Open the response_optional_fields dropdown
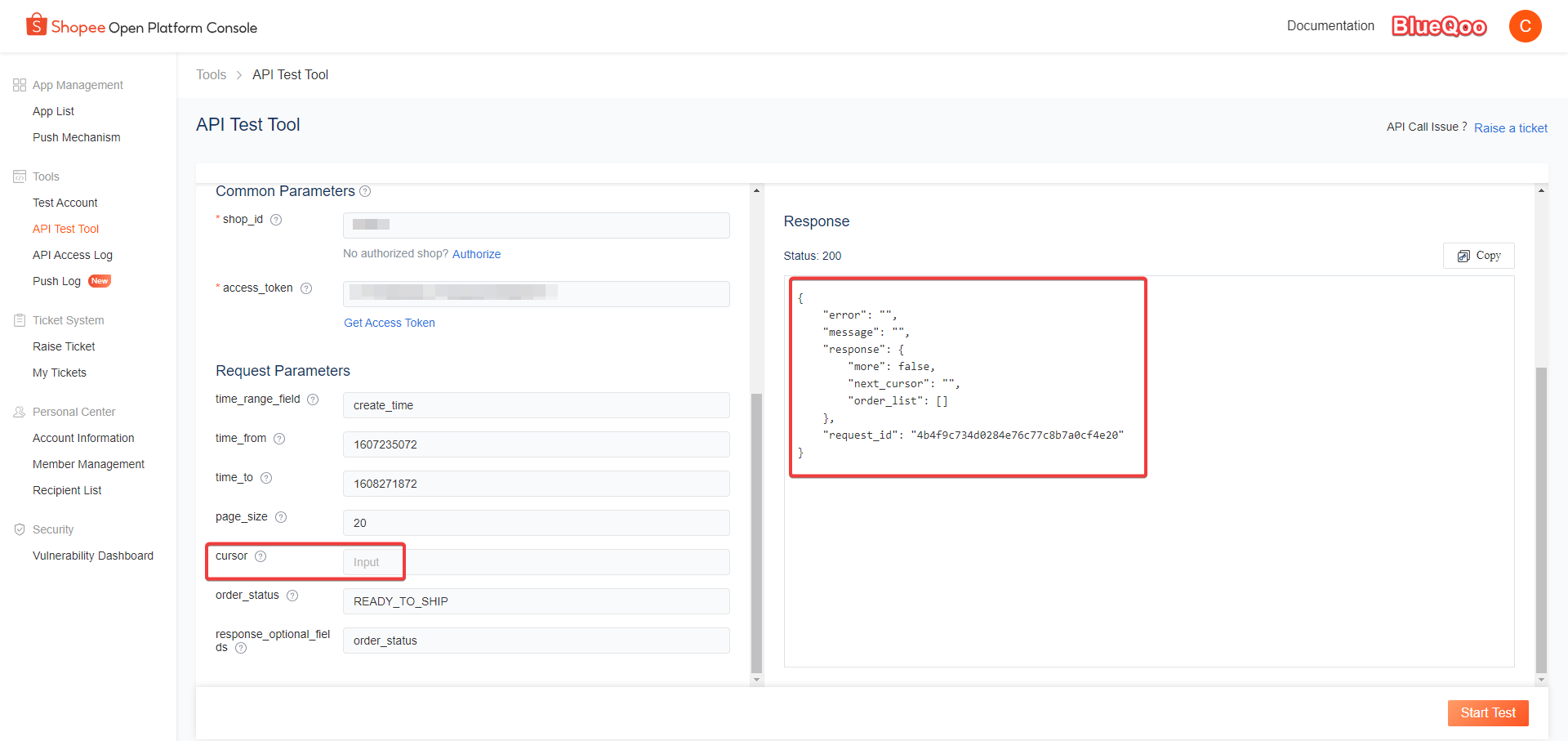Image resolution: width=1568 pixels, height=741 pixels. point(536,641)
